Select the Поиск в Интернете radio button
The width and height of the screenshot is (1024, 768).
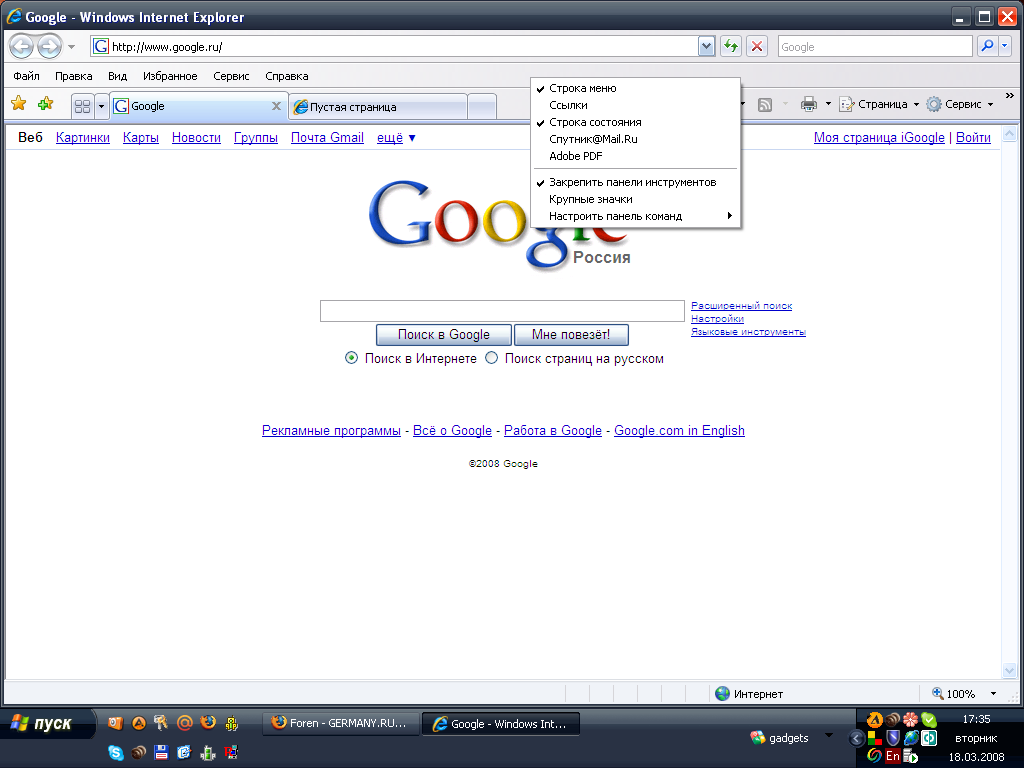pyautogui.click(x=351, y=358)
